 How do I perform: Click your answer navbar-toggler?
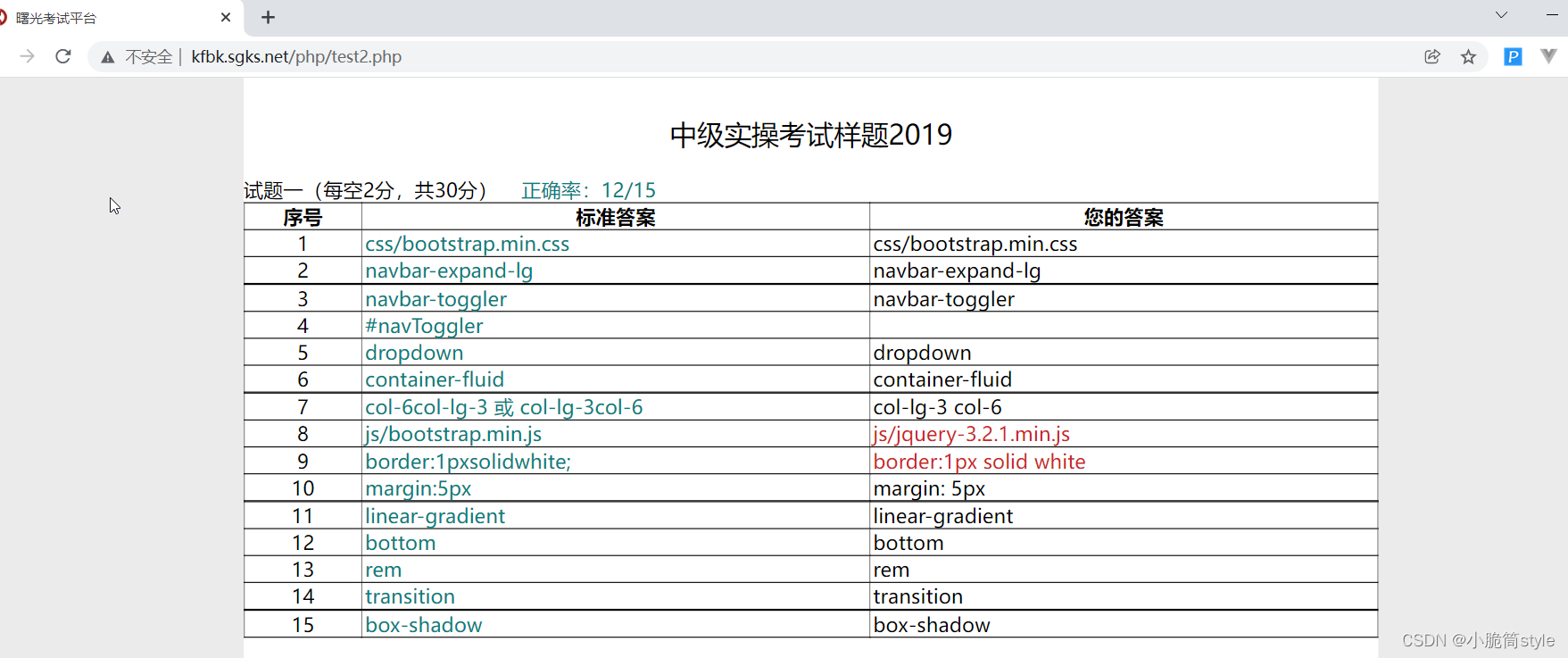tap(943, 299)
